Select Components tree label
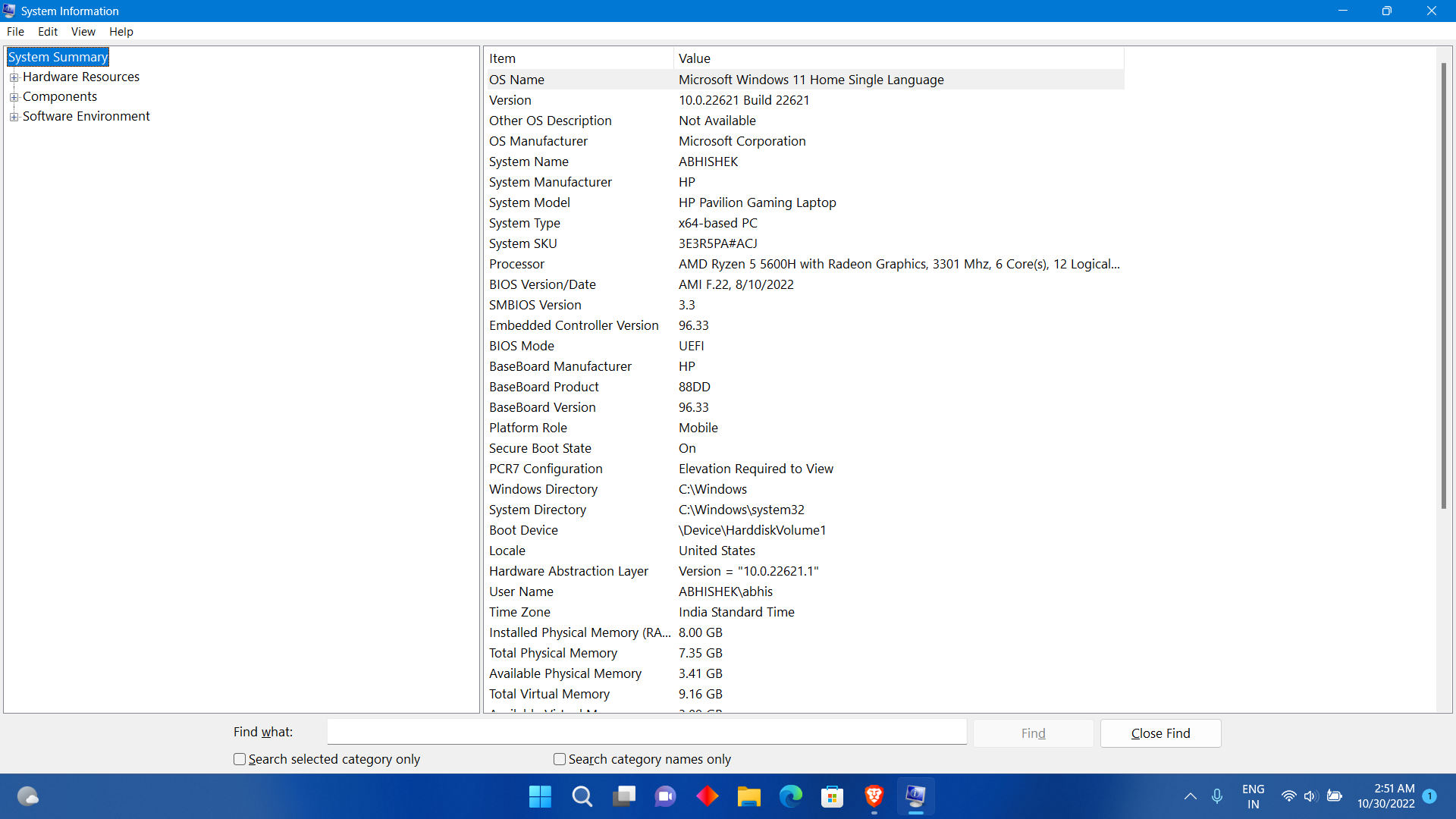Image resolution: width=1456 pixels, height=819 pixels. coord(60,96)
